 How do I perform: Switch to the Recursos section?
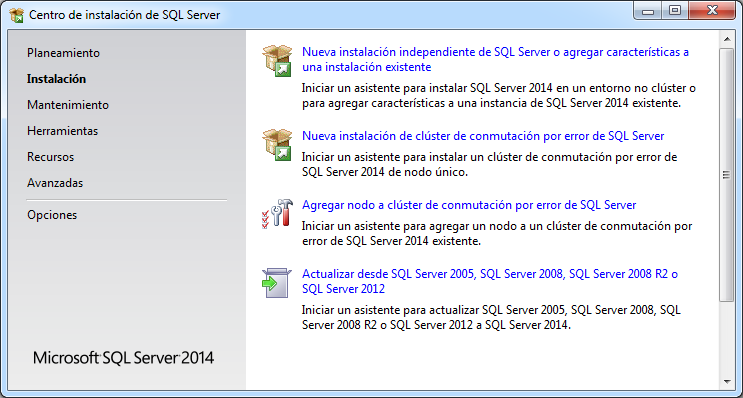[x=51, y=157]
